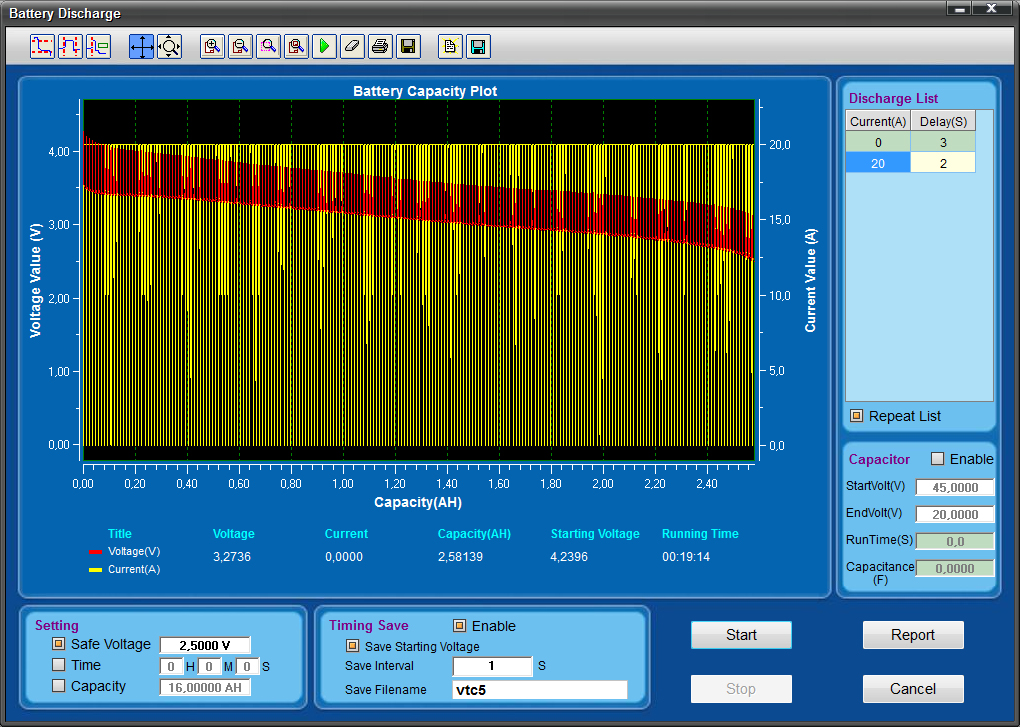Enable the Time limit checkbox
This screenshot has height=727, width=1020.
[59, 665]
